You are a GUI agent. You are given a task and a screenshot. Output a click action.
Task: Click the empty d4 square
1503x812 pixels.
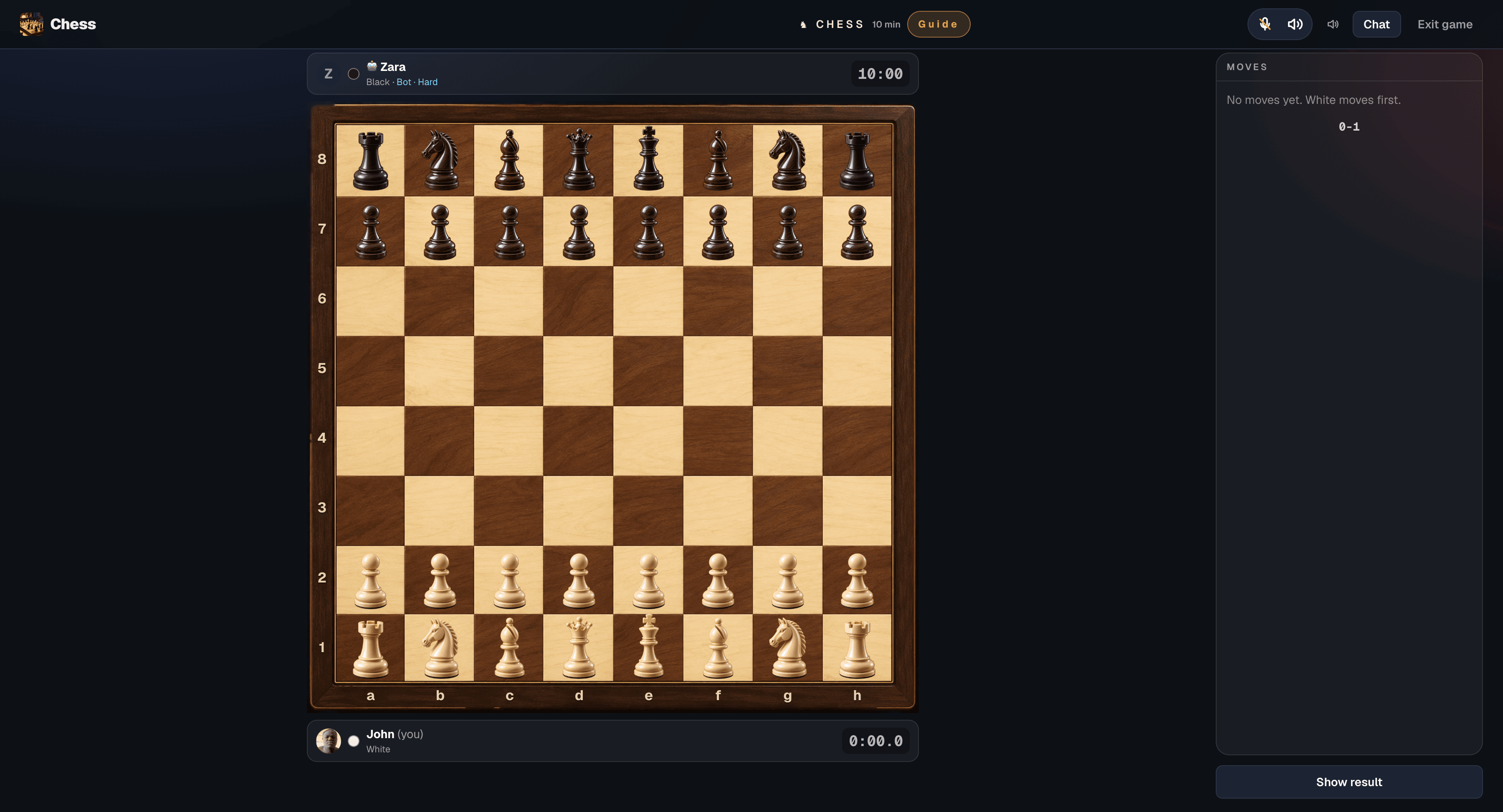coord(579,441)
